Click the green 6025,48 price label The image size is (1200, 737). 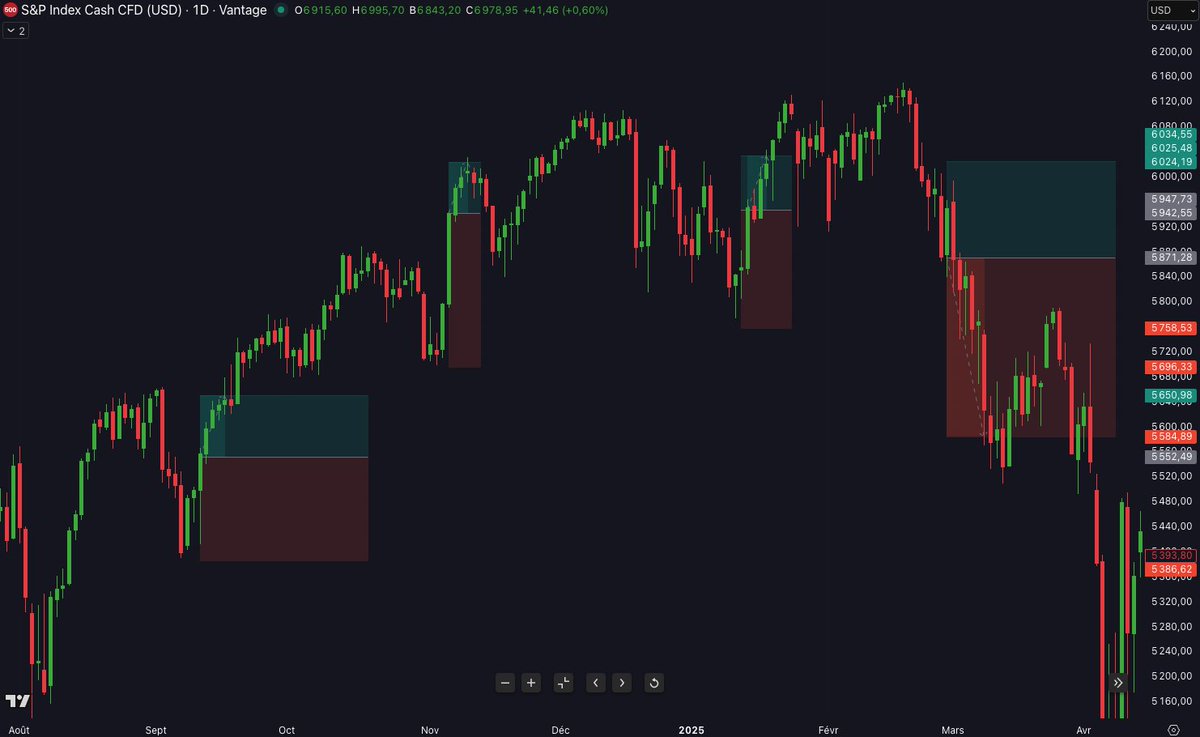(x=1171, y=148)
